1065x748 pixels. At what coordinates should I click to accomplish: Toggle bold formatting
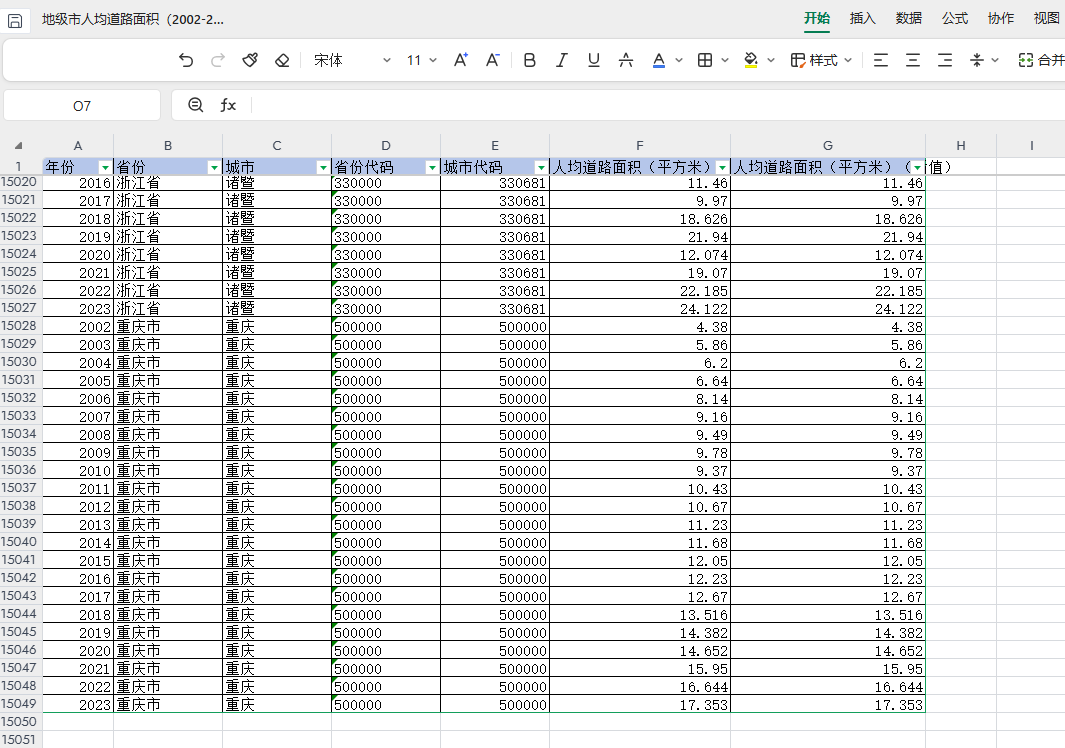coord(530,60)
